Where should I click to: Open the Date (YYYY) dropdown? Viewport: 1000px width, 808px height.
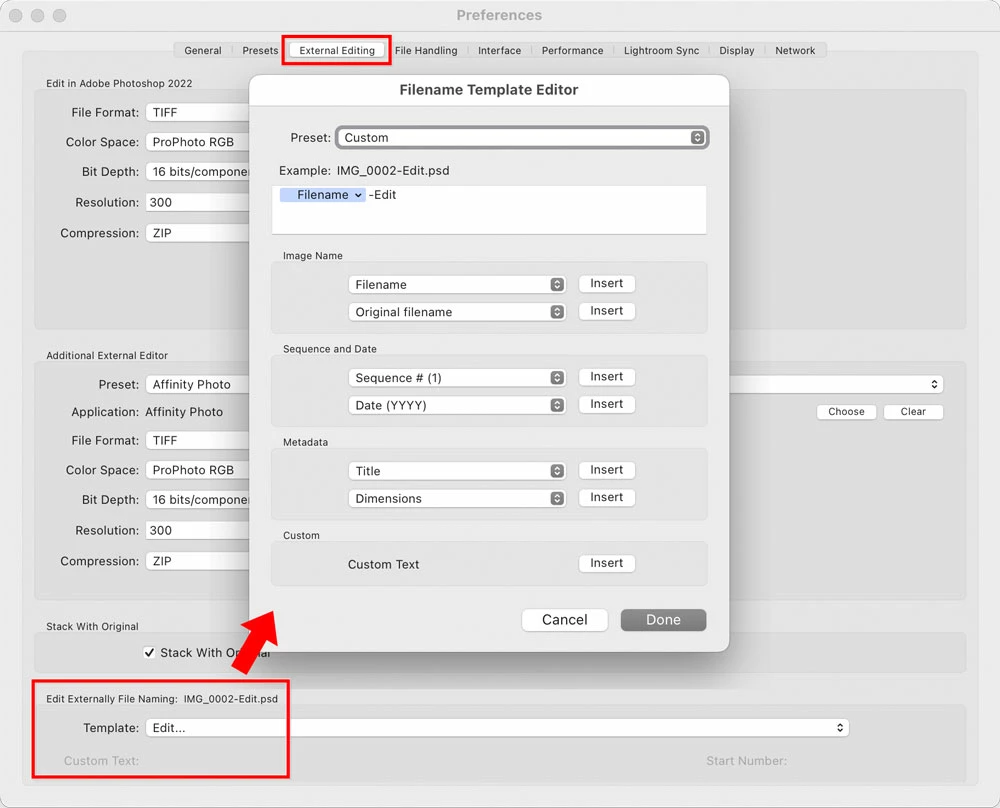click(457, 405)
